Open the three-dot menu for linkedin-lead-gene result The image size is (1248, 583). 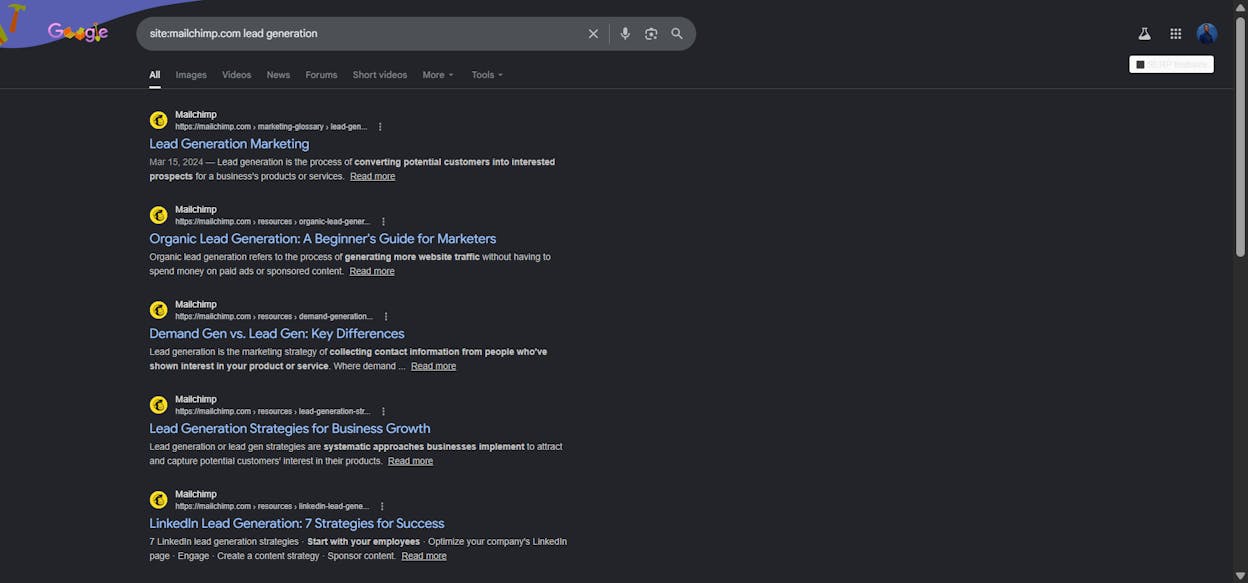382,507
